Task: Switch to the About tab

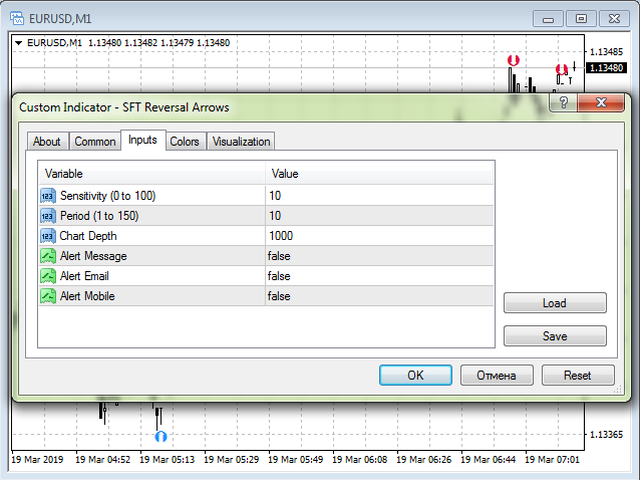Action: [x=47, y=142]
